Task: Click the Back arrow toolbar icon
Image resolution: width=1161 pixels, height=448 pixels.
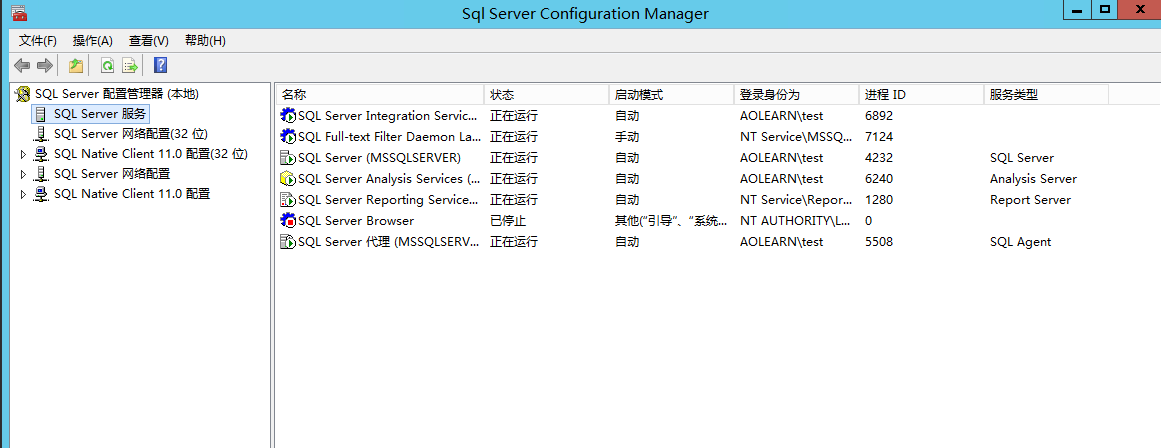Action: 22,66
